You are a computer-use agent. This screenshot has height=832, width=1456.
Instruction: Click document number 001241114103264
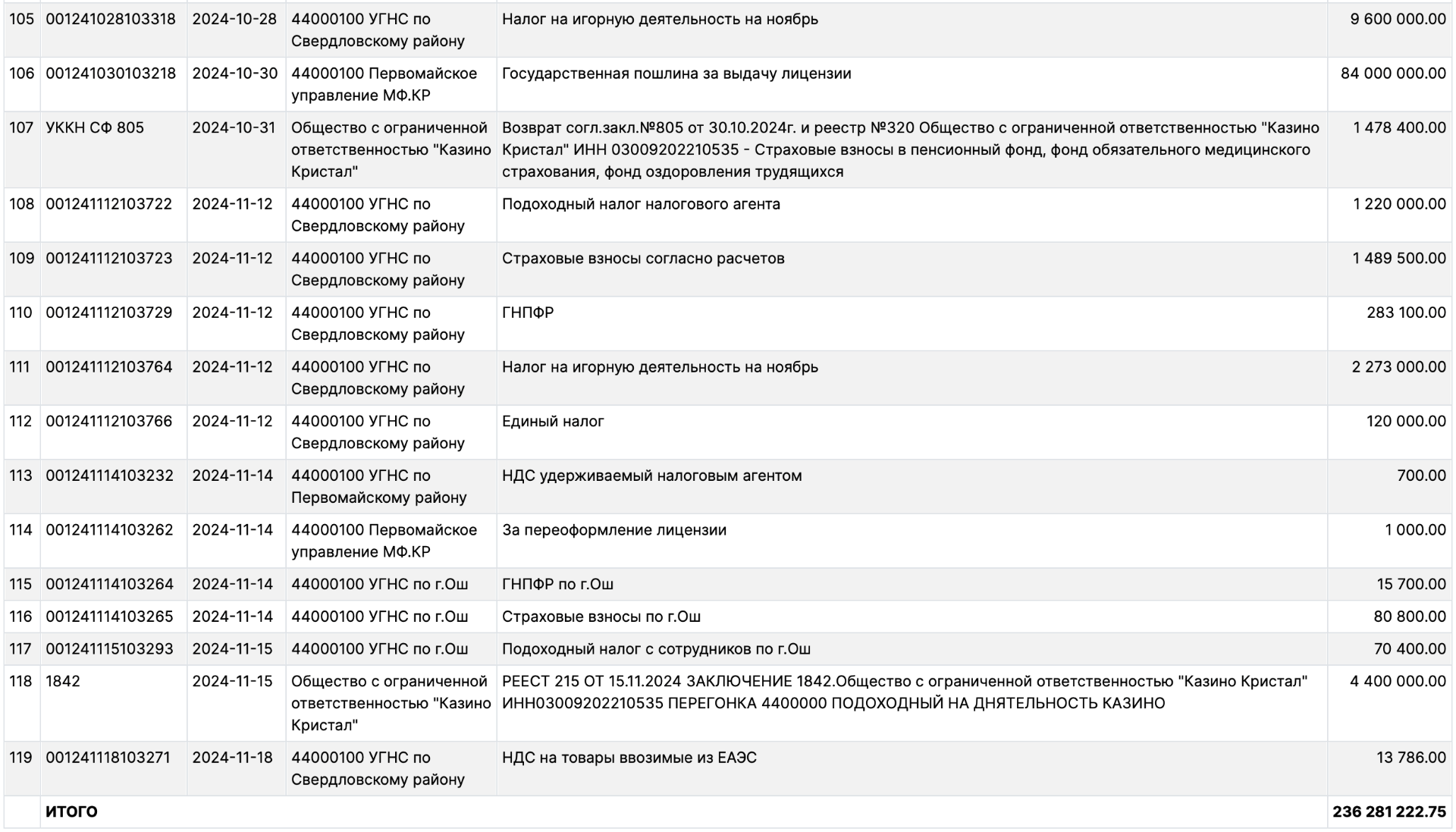coord(109,584)
